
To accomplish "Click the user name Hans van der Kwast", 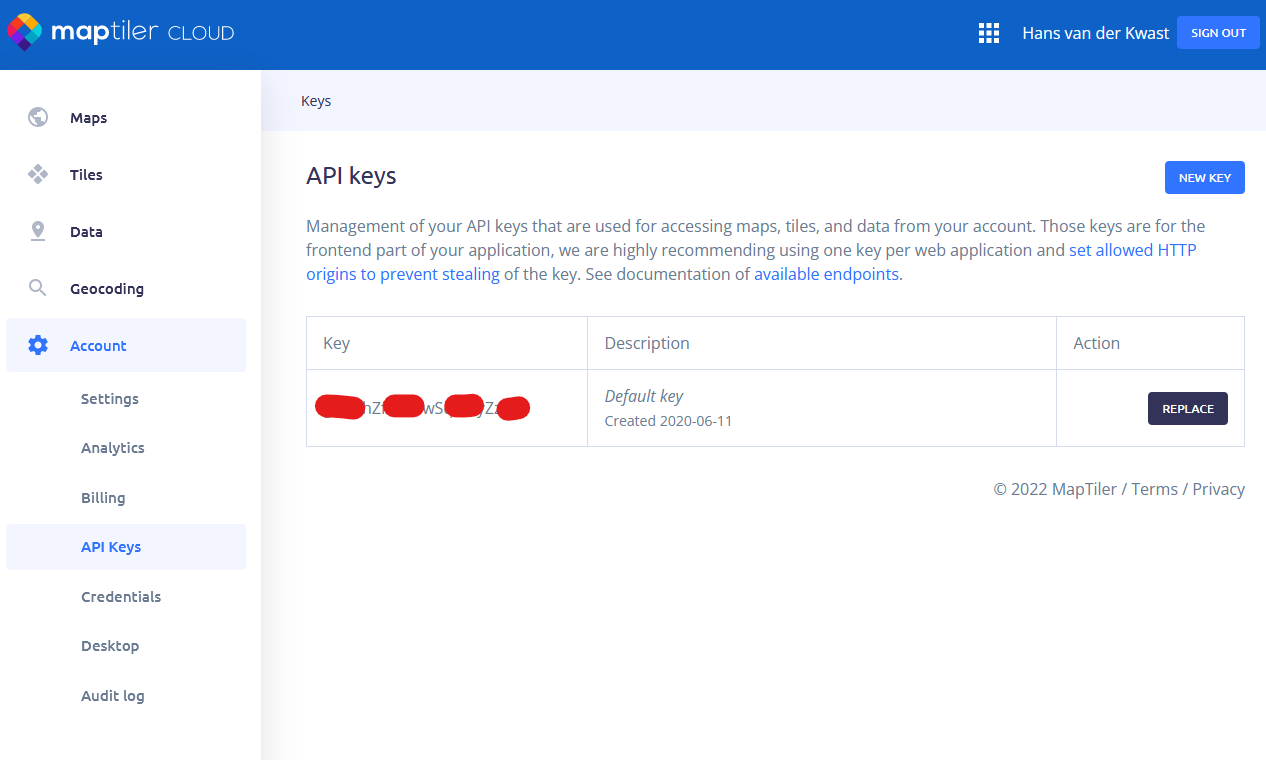I will pyautogui.click(x=1096, y=33).
